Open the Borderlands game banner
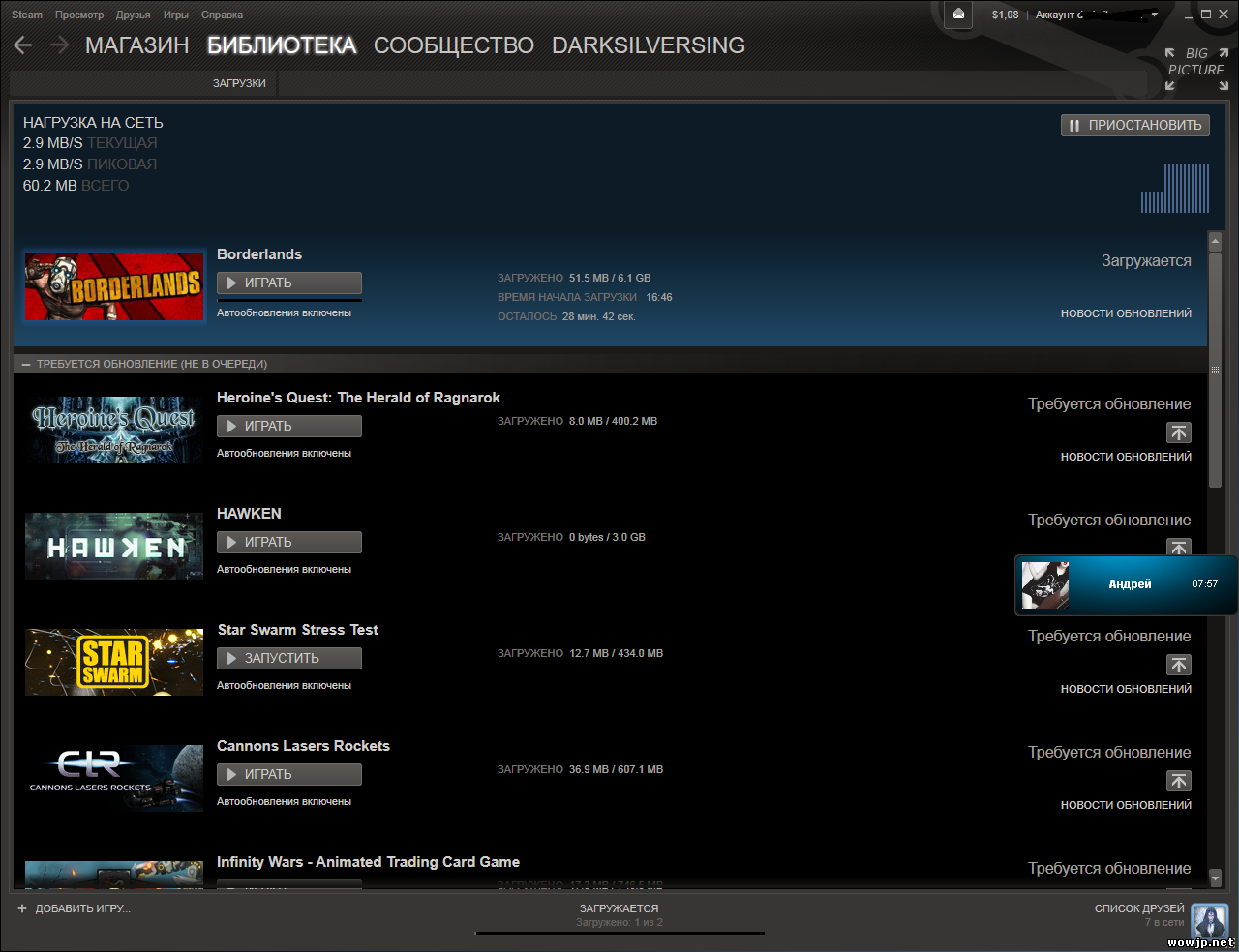 click(114, 286)
